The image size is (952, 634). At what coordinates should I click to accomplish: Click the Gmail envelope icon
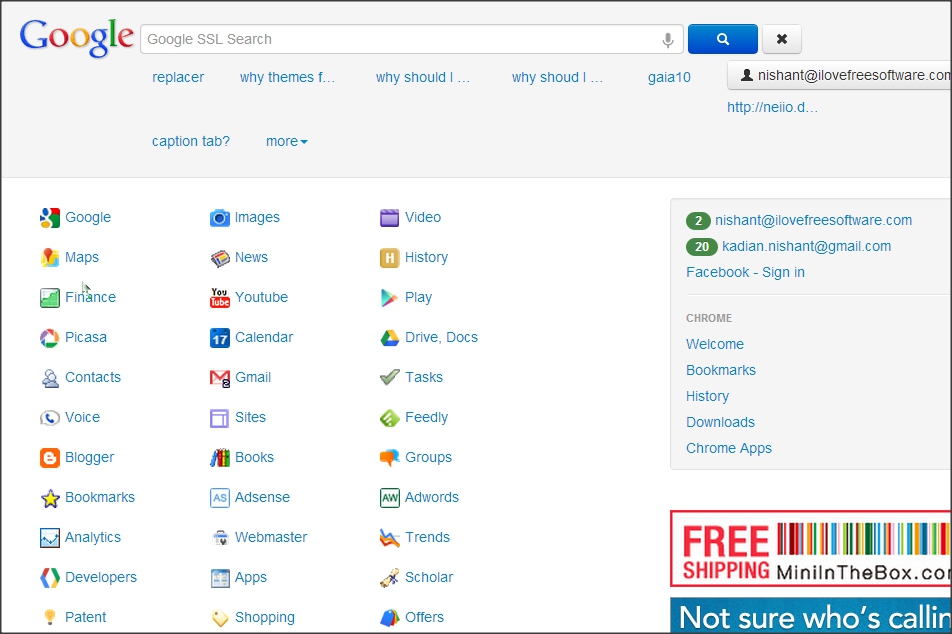click(x=220, y=378)
